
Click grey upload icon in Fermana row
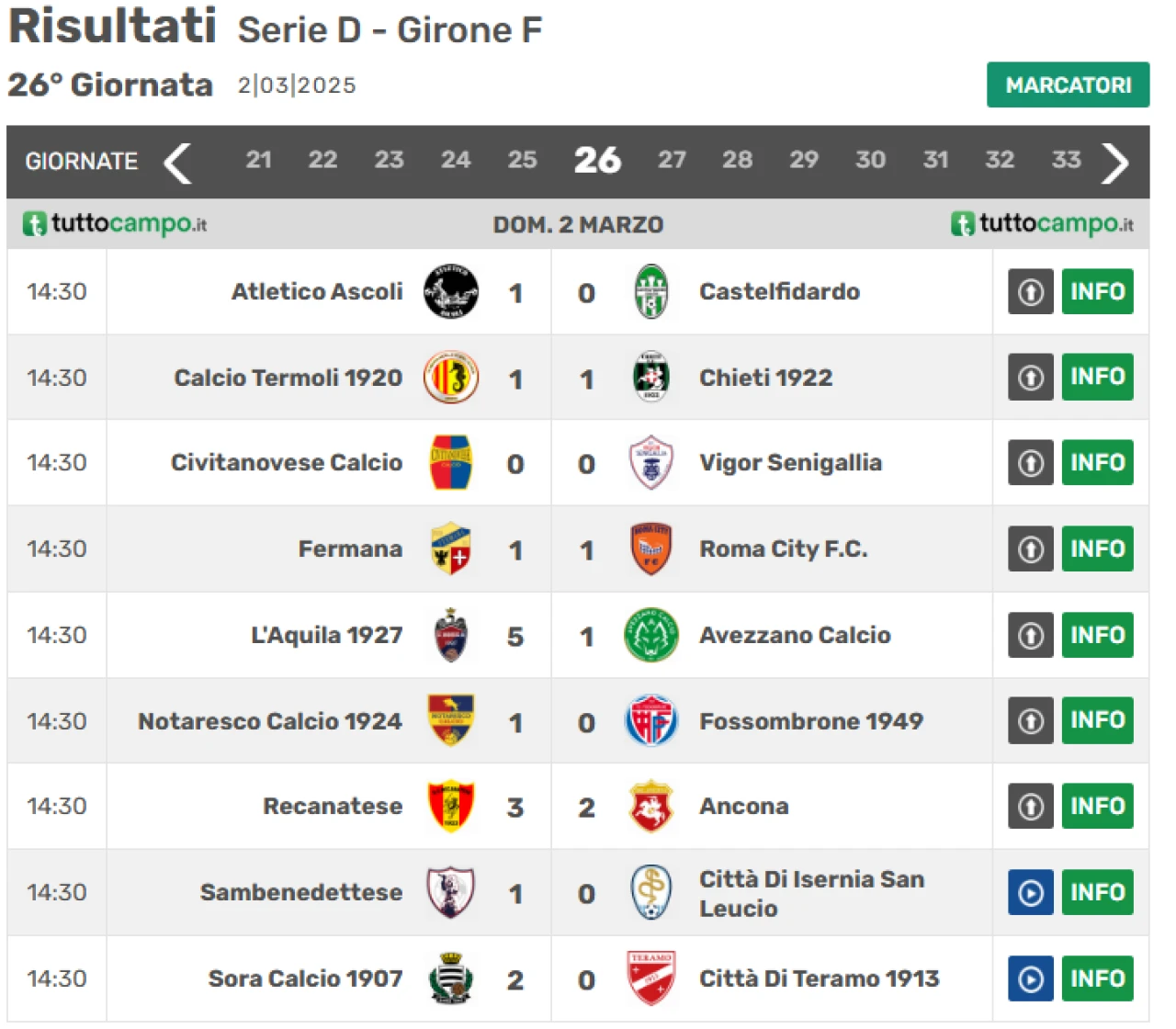(1031, 548)
